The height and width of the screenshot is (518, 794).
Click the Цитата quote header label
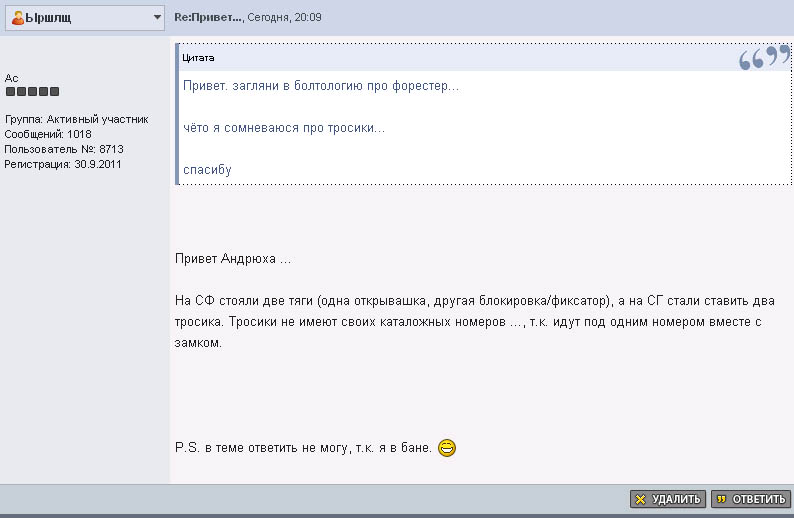(198, 58)
